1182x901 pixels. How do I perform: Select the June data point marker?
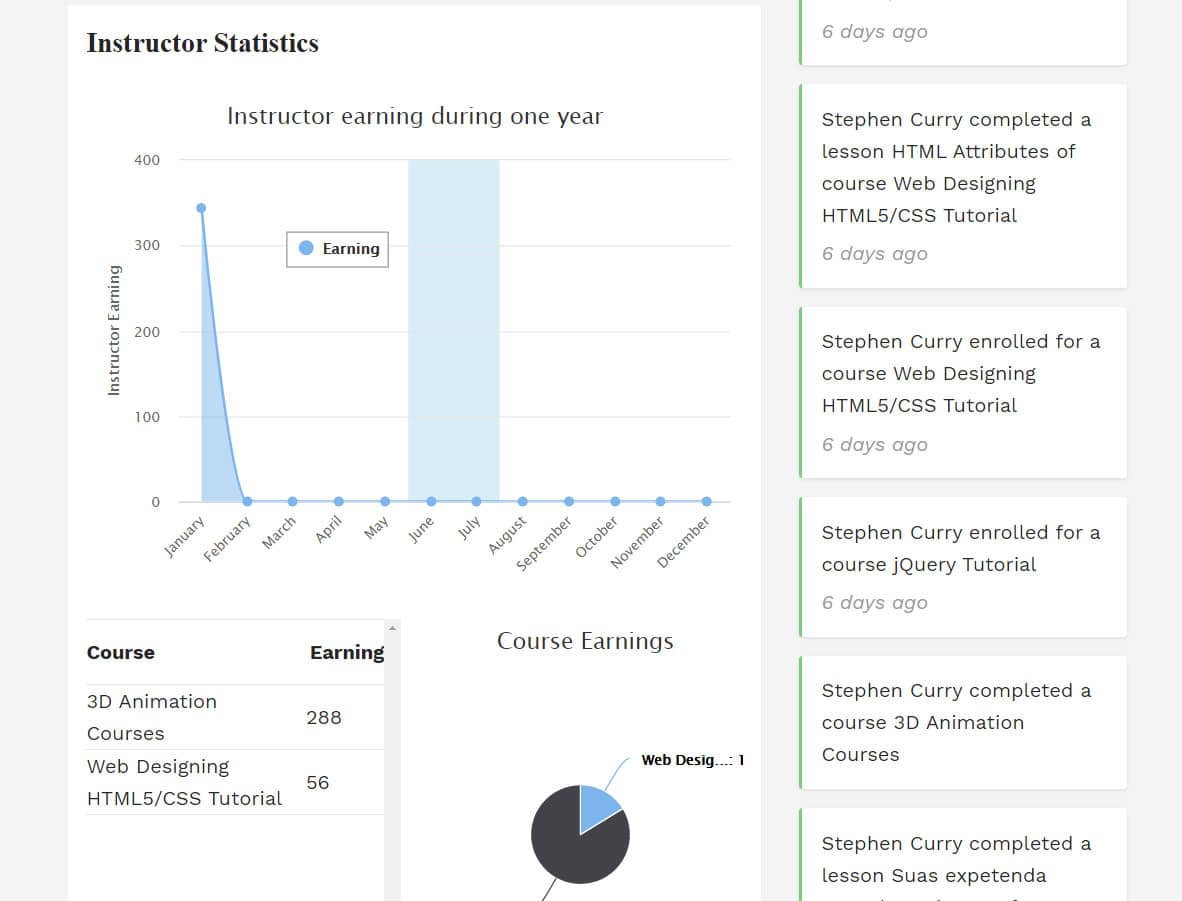[x=430, y=500]
